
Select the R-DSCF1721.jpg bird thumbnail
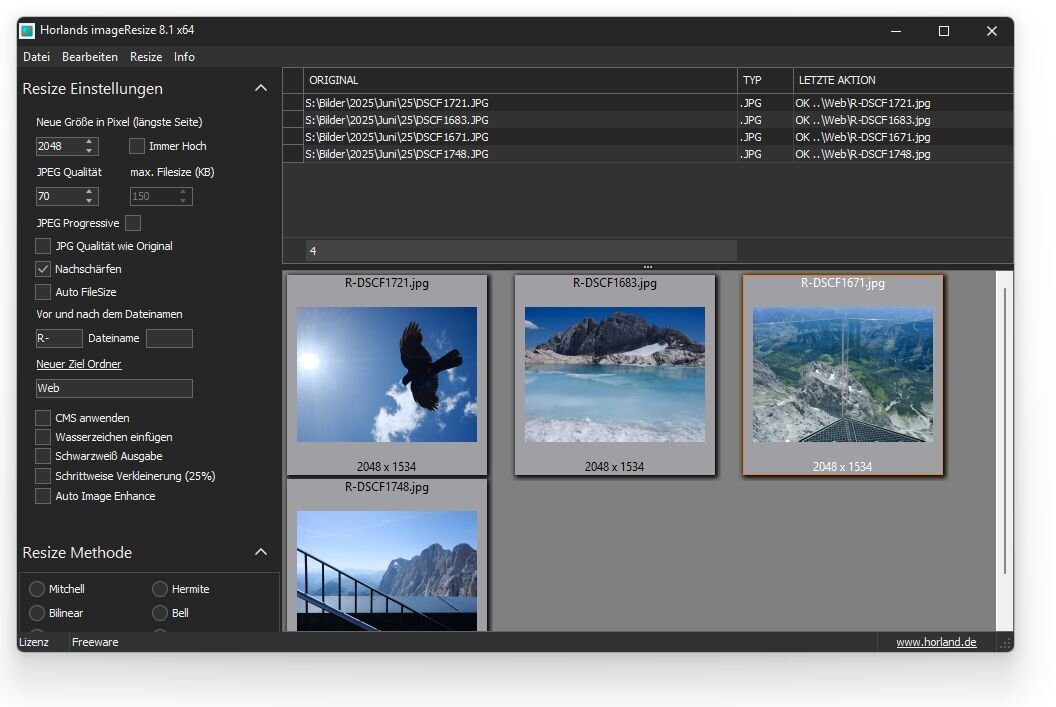(387, 374)
